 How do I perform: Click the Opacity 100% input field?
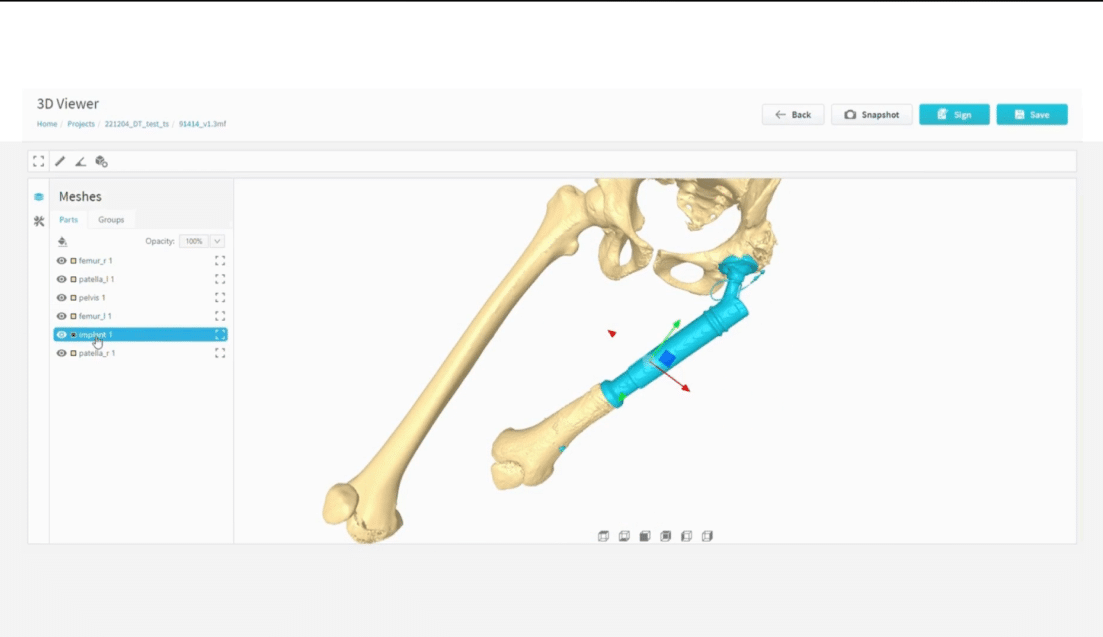194,241
